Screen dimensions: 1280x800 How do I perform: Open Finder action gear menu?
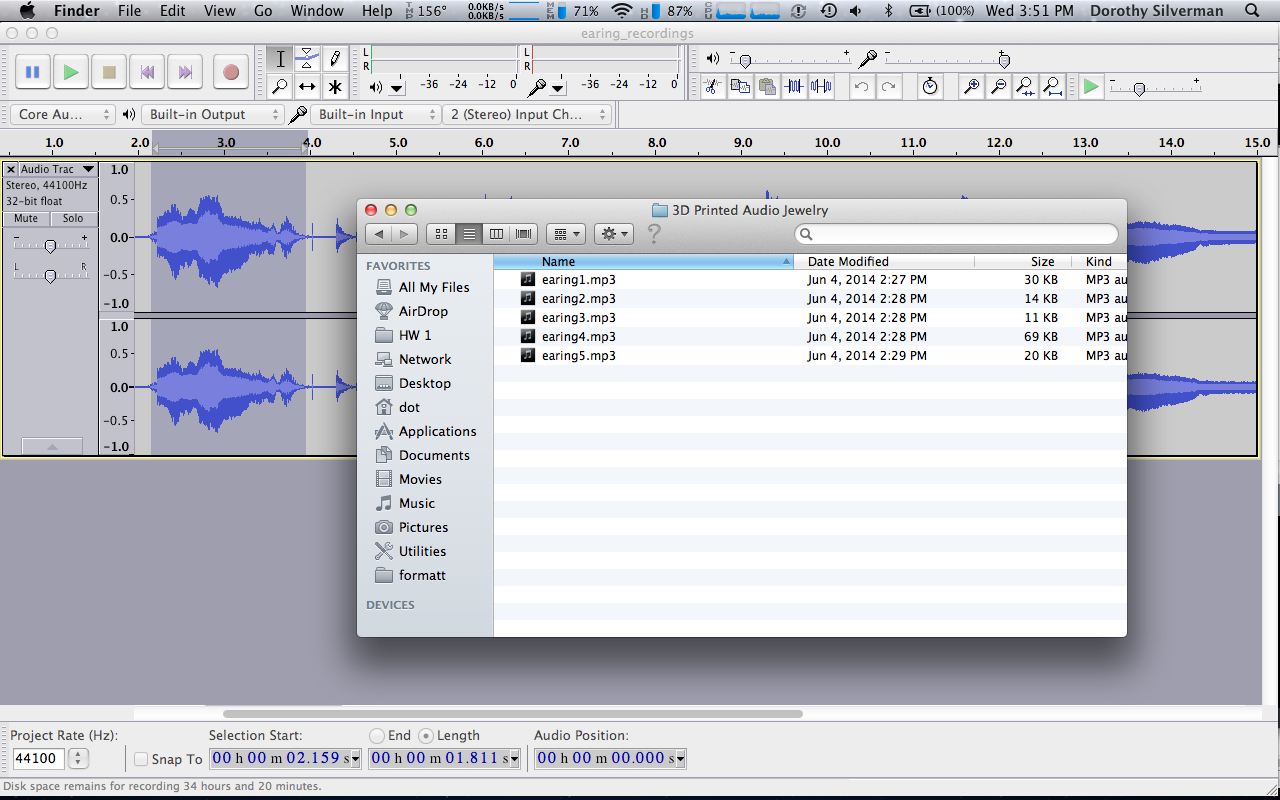click(x=613, y=234)
